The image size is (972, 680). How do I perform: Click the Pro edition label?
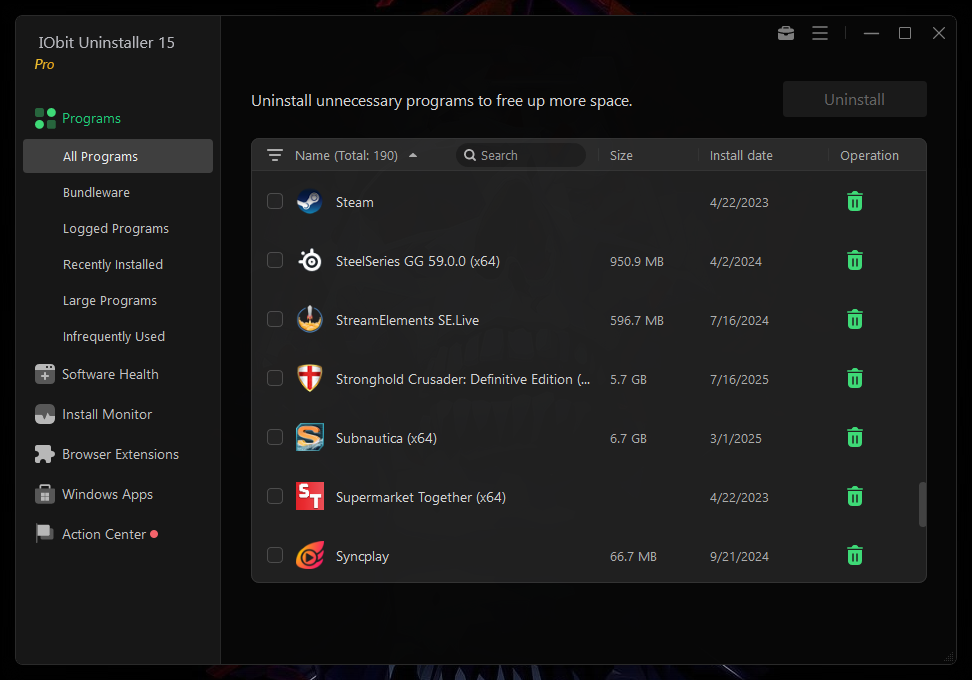(44, 64)
